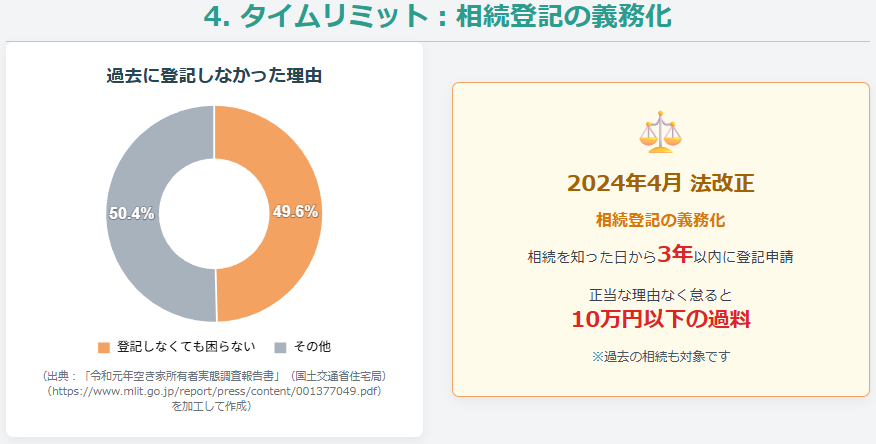The height and width of the screenshot is (444, 876).
Task: Click the white center of the donut chart
Action: (214, 213)
